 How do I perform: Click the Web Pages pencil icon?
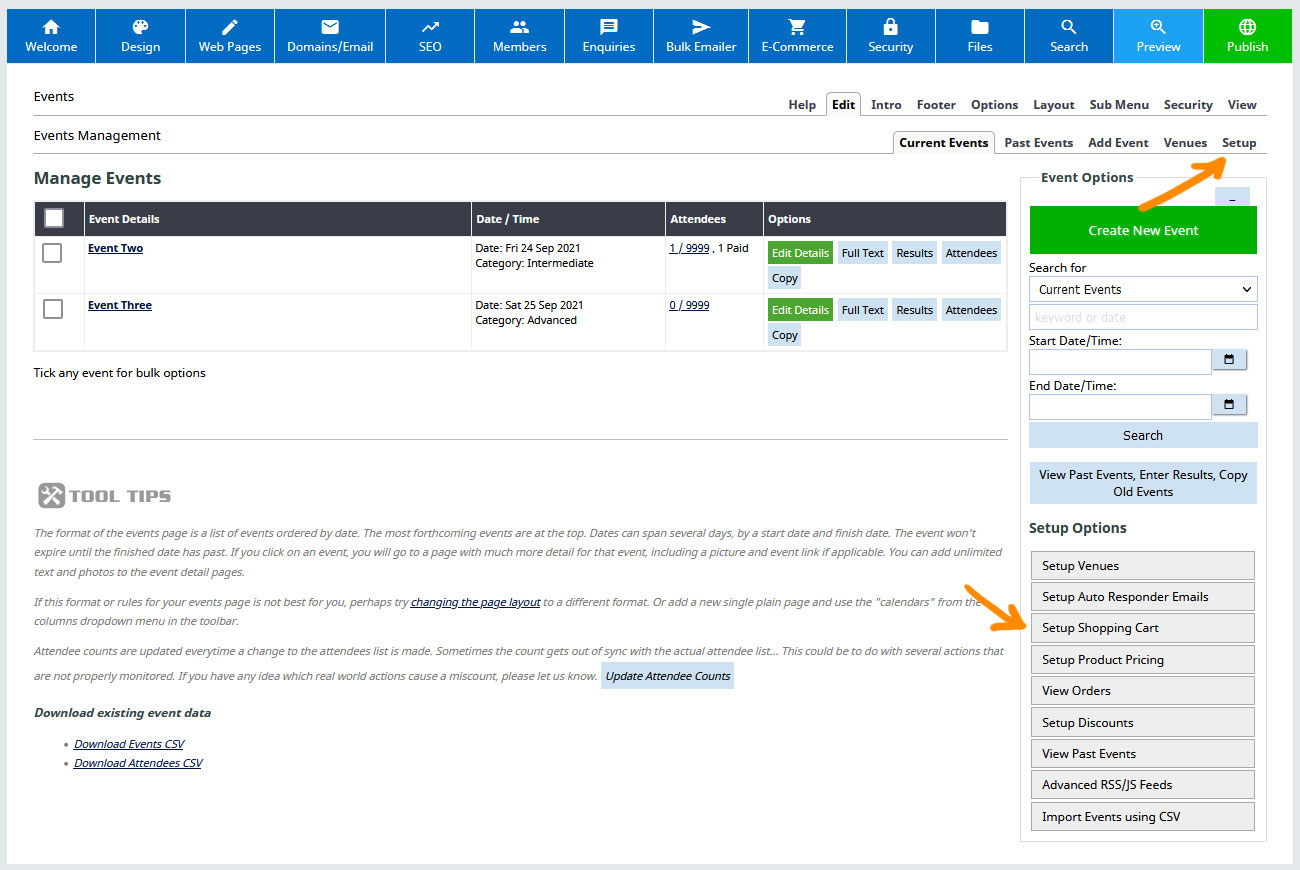coord(230,28)
